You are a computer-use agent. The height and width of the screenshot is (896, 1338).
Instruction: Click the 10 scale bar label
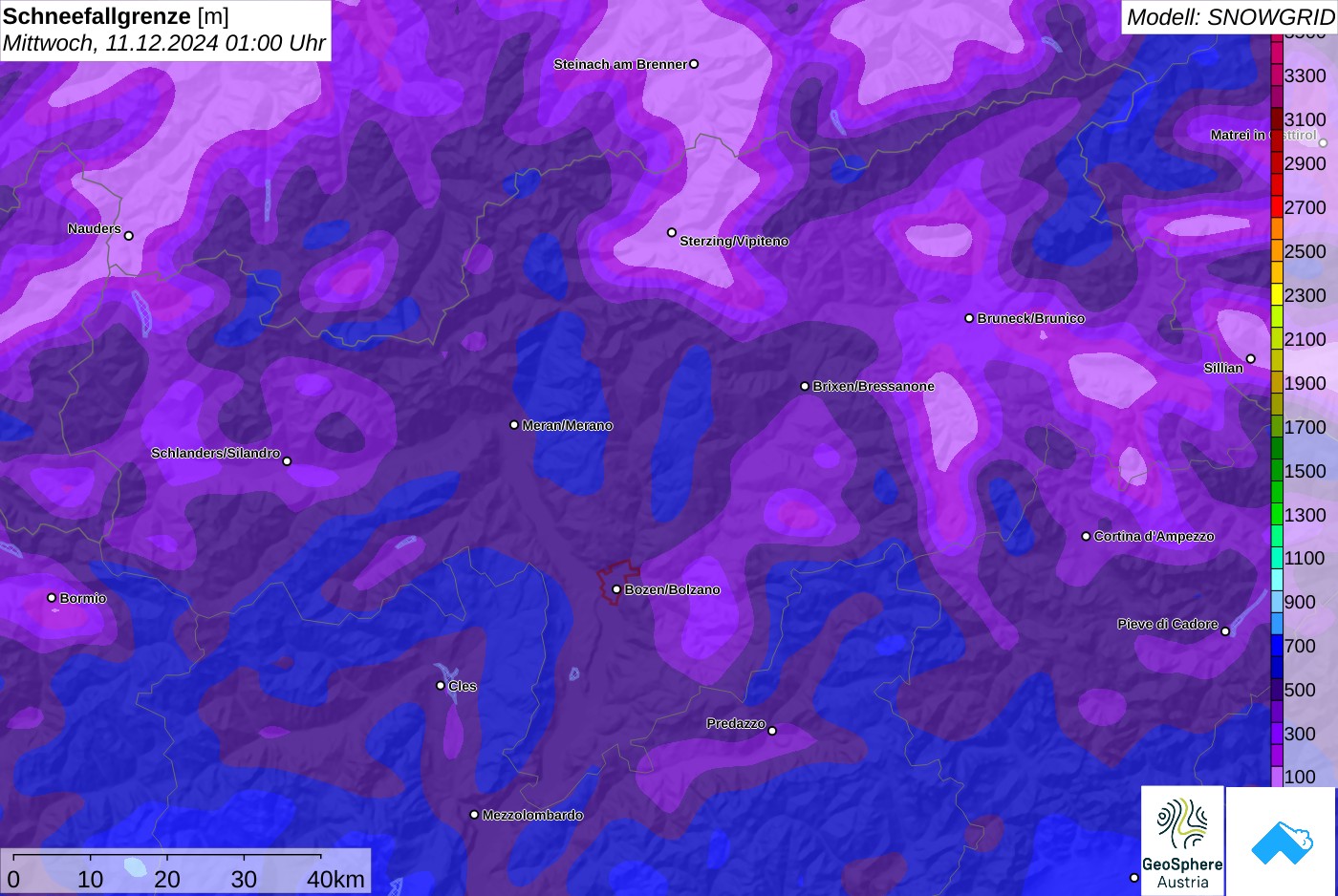[91, 879]
